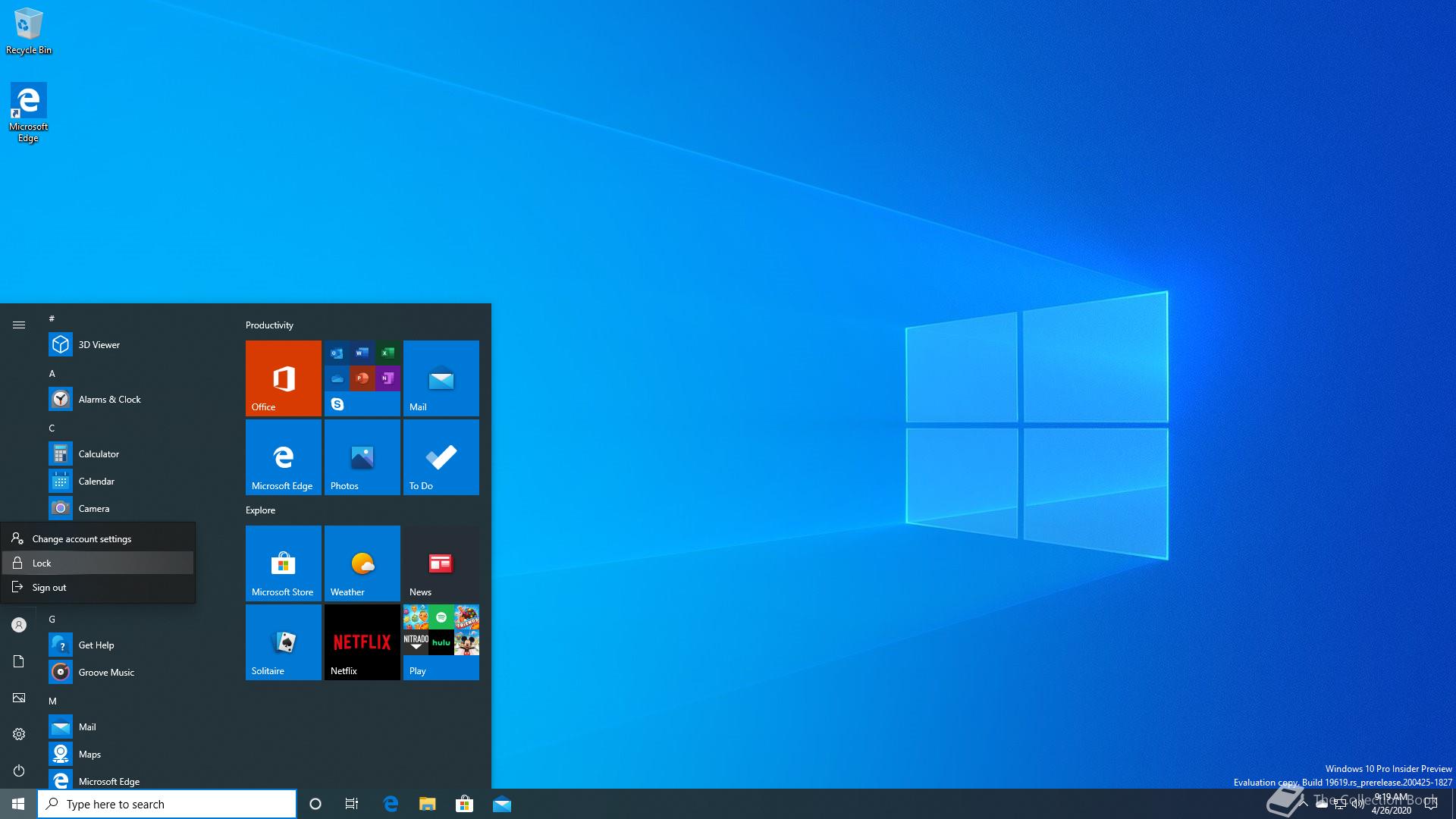Click the Explore group title
The image size is (1456, 819).
(260, 510)
